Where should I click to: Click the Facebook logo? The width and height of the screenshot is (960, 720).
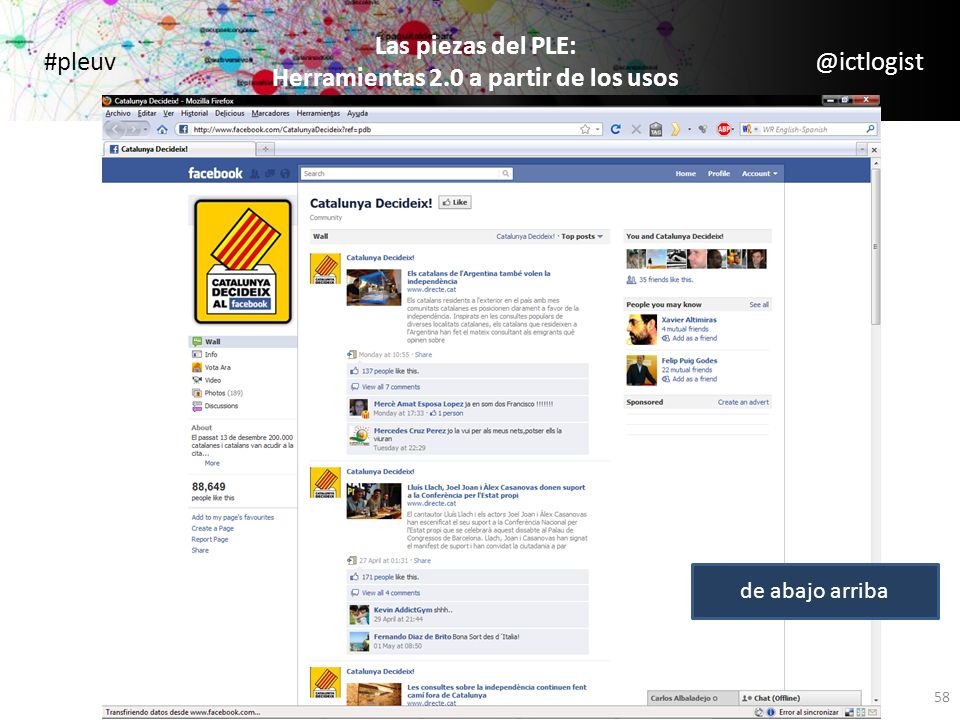215,174
